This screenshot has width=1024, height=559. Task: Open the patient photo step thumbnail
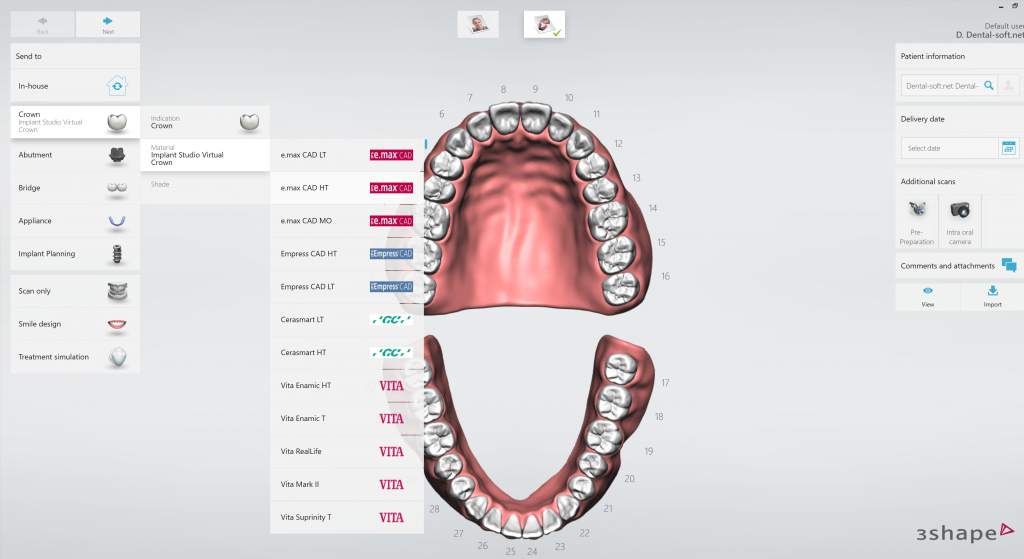(478, 25)
